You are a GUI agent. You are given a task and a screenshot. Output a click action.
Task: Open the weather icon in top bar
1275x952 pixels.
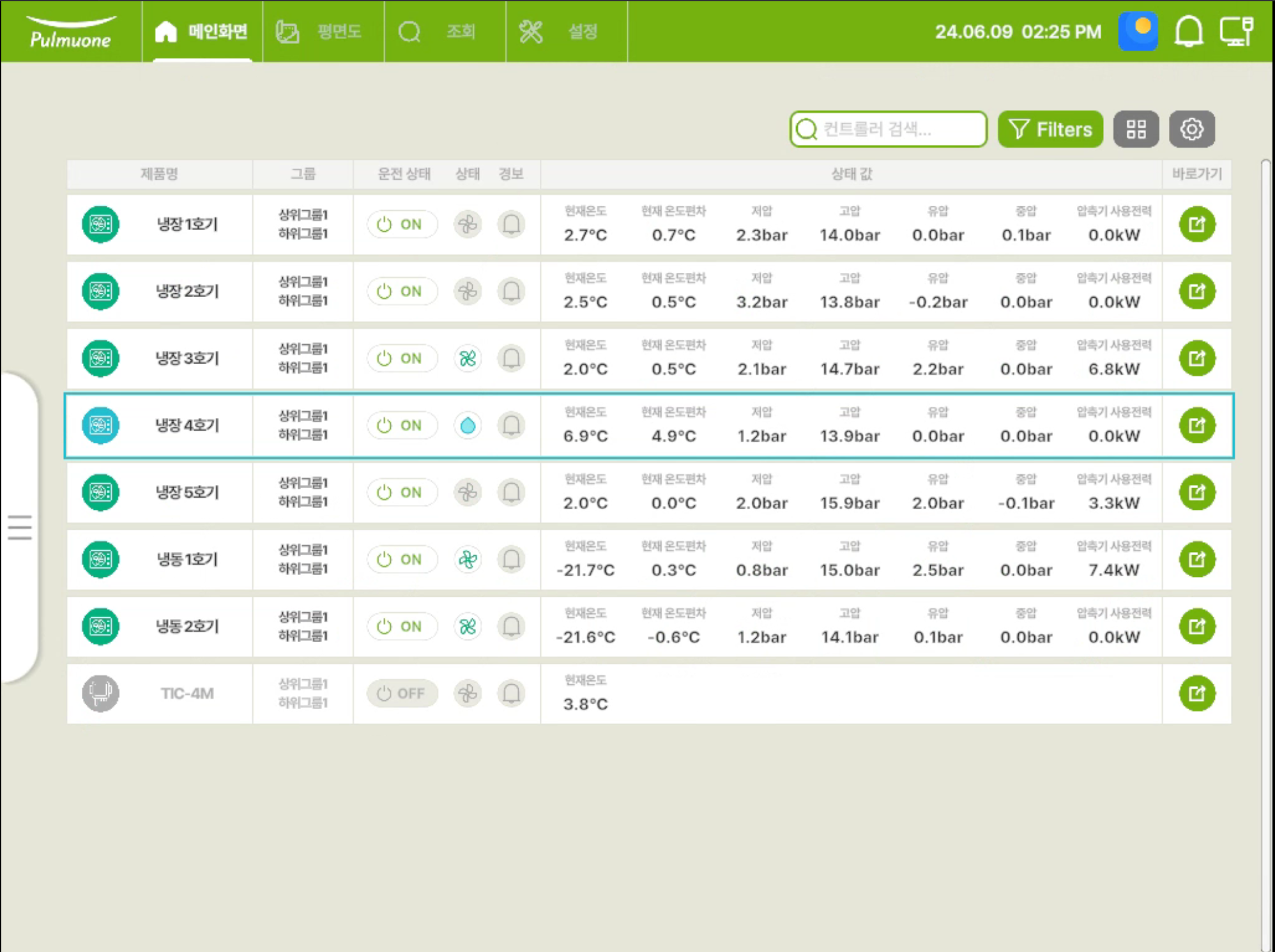[x=1138, y=31]
